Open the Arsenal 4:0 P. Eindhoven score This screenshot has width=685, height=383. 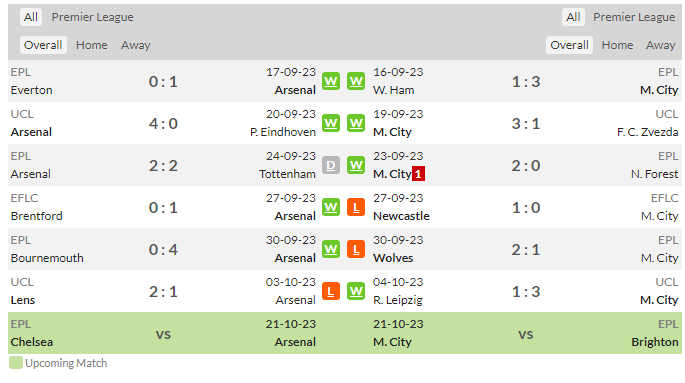(163, 124)
